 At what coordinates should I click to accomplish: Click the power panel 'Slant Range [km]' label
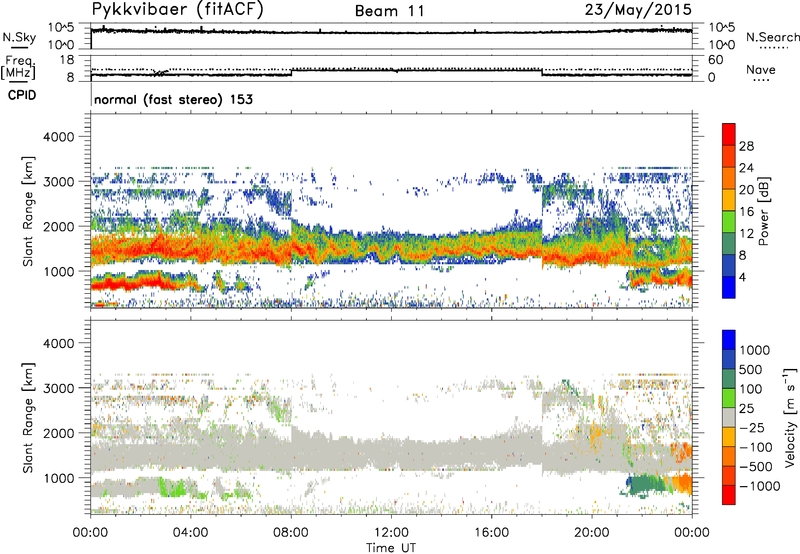(x=28, y=211)
